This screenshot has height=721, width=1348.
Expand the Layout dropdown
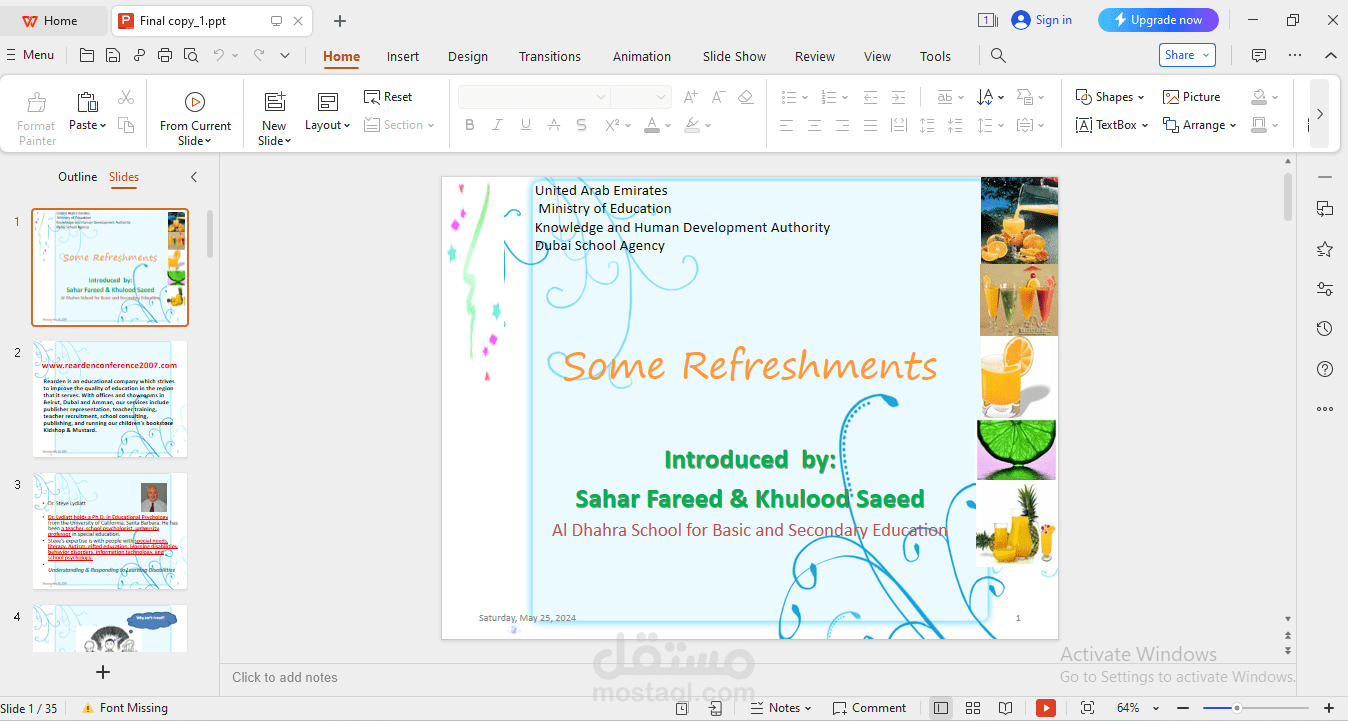327,125
